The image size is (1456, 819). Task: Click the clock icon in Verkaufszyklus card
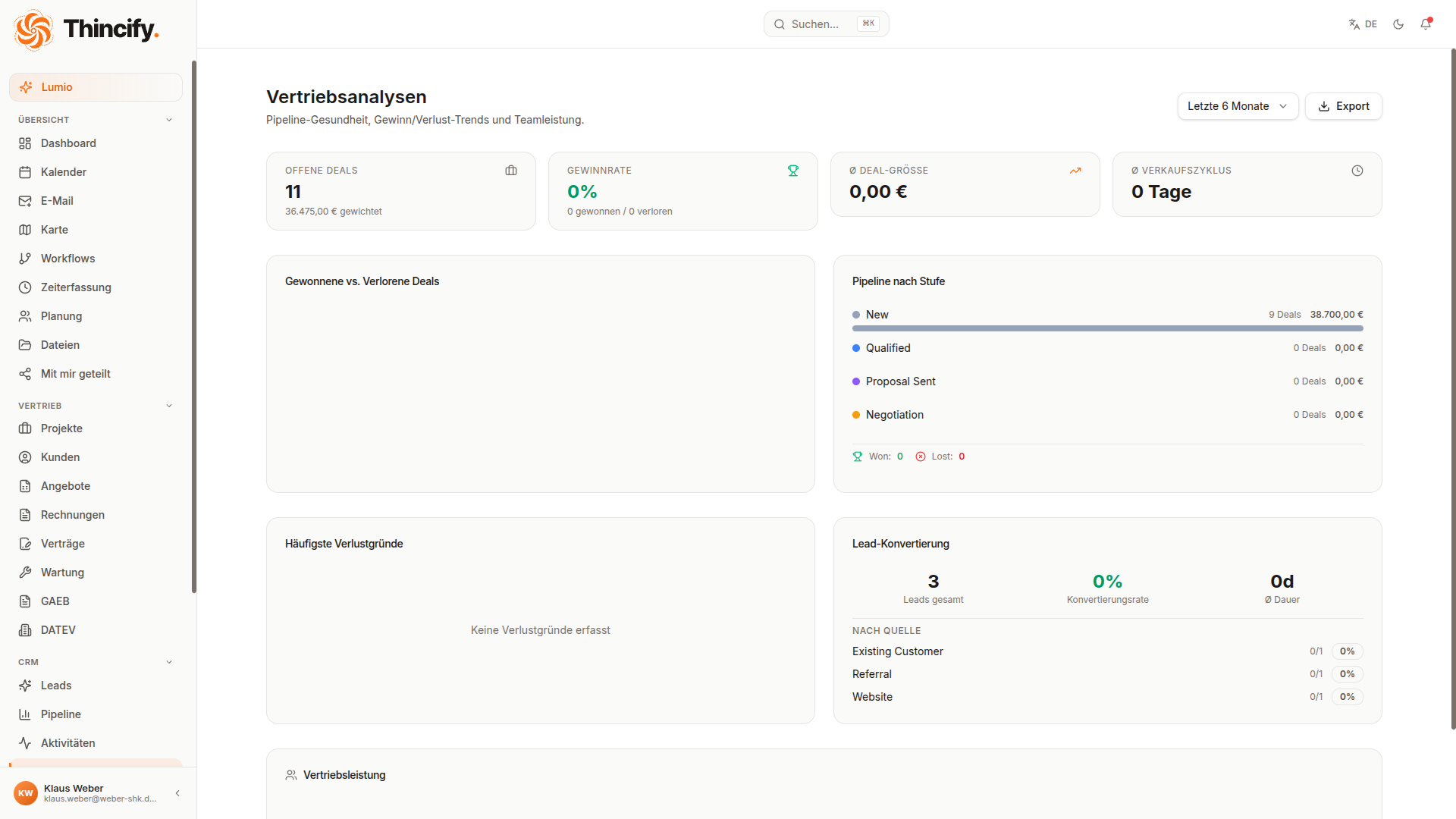click(1357, 171)
